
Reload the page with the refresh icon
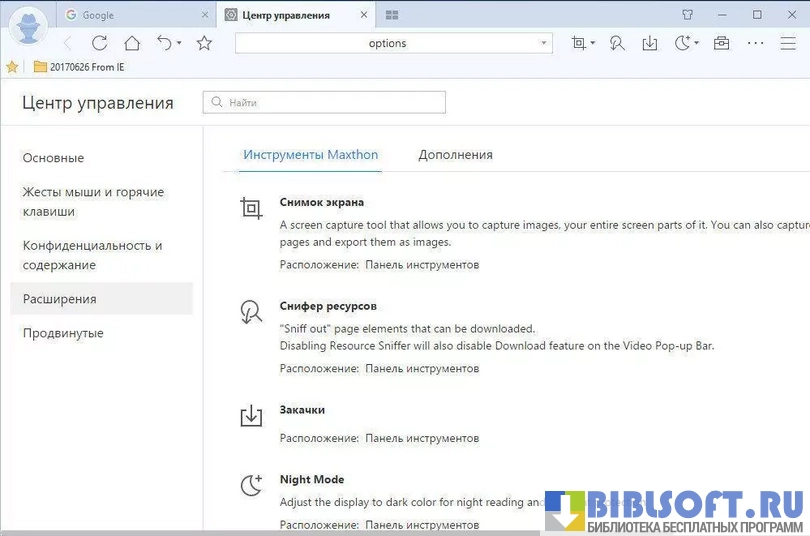pos(99,43)
